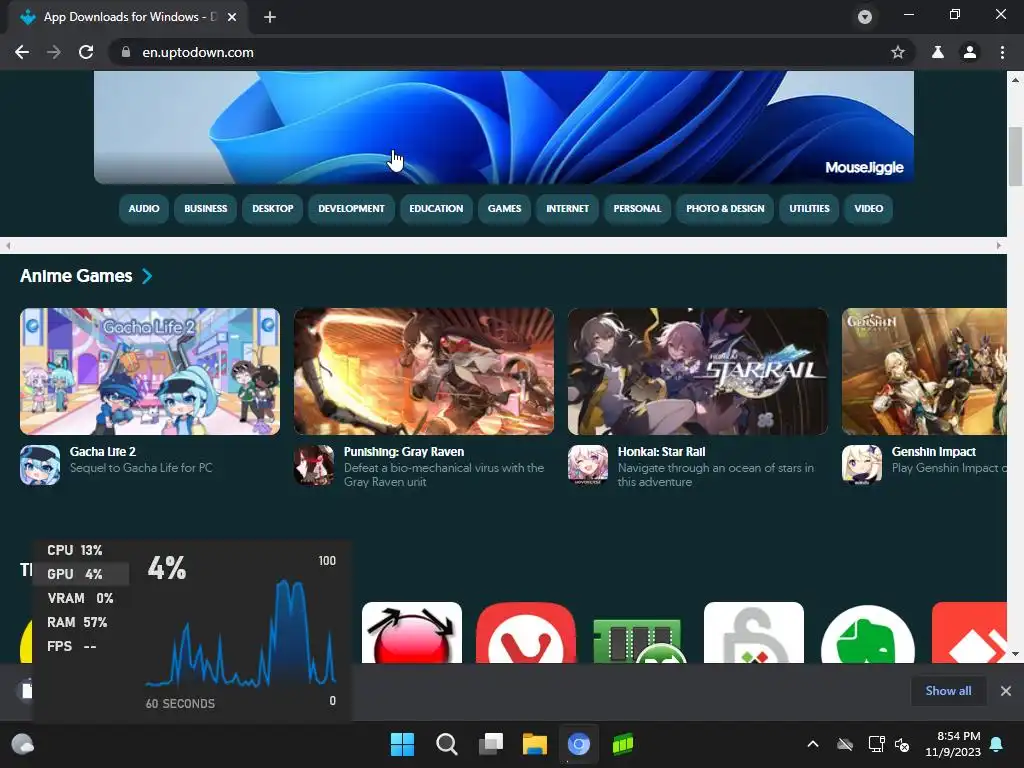This screenshot has width=1024, height=768.
Task: Bookmark this page with the star icon
Action: point(898,52)
